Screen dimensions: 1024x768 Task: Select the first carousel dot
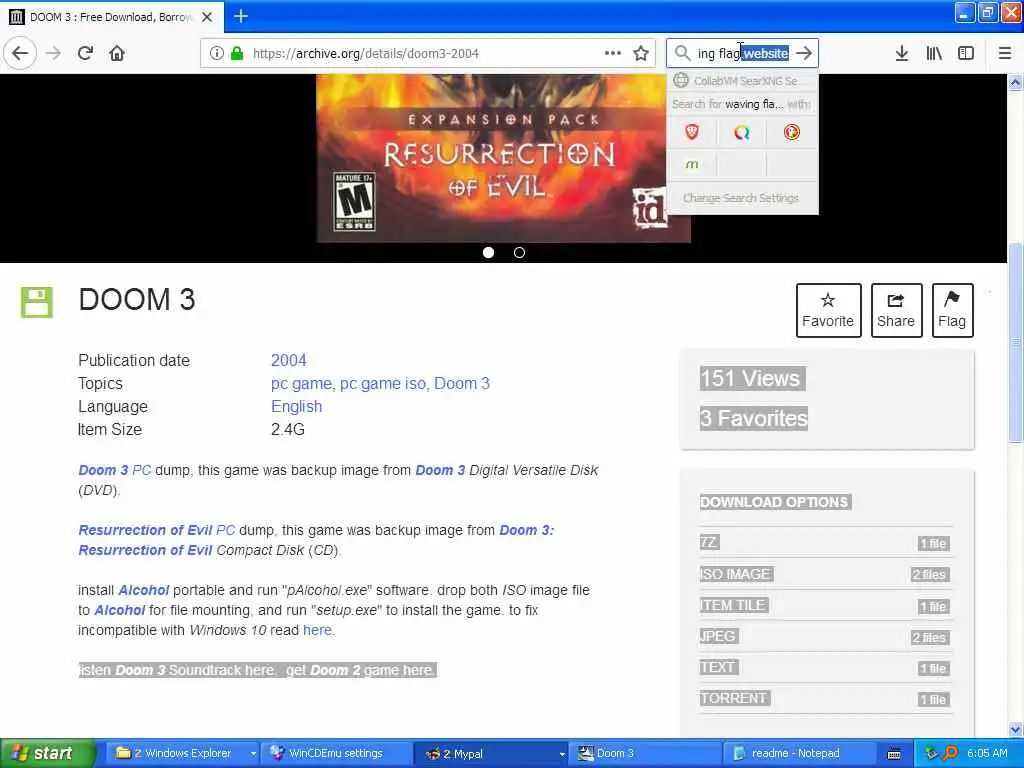click(488, 252)
